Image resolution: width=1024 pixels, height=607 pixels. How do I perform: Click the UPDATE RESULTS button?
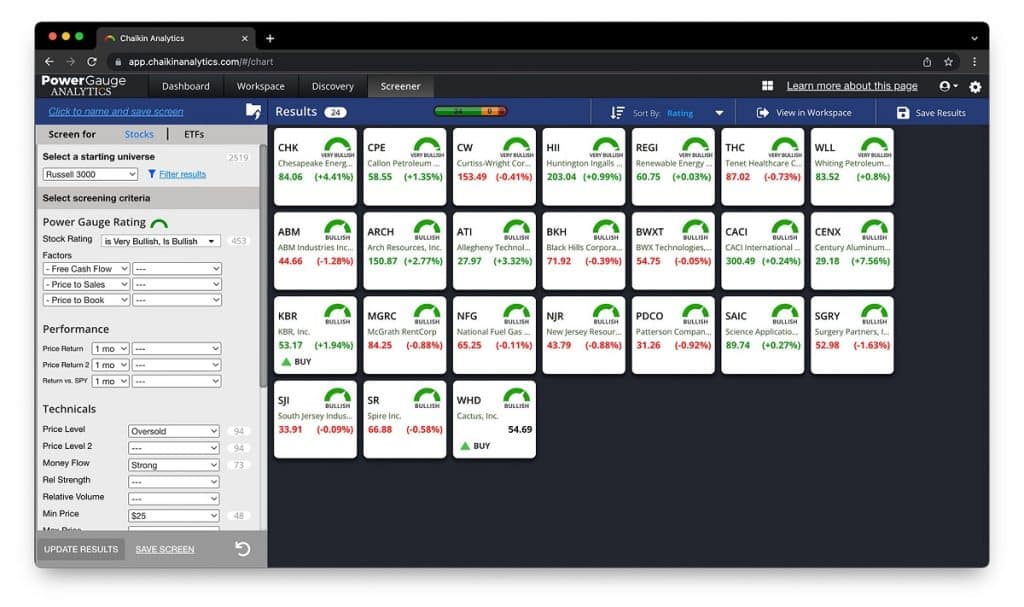click(81, 549)
